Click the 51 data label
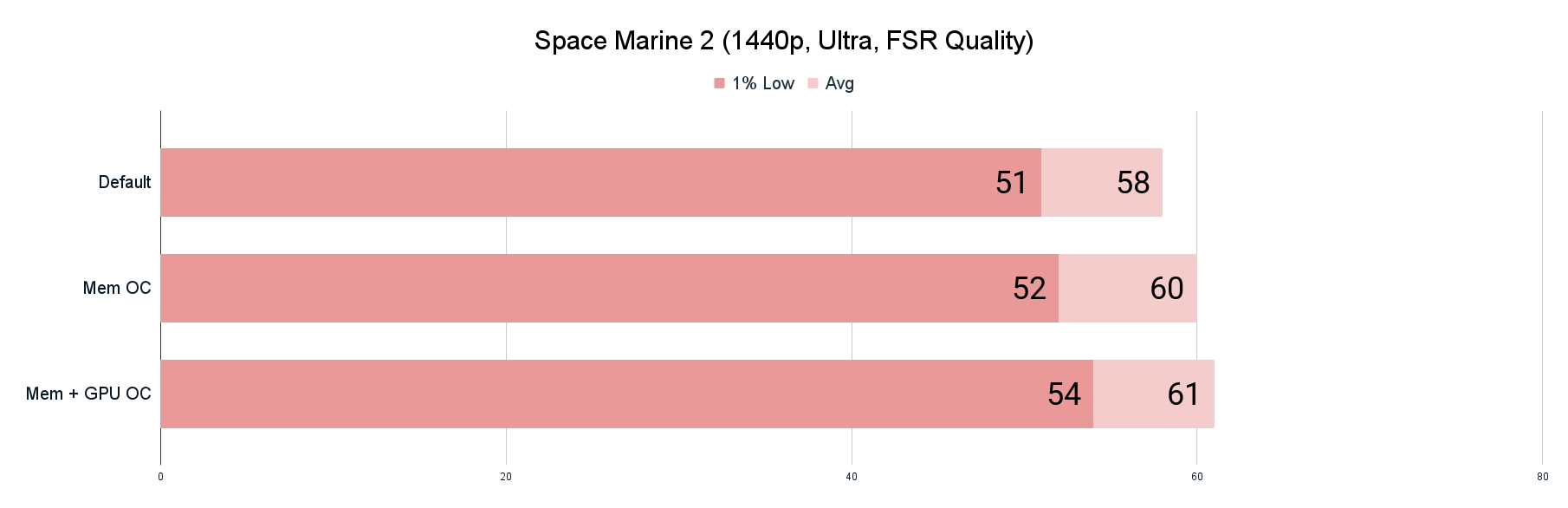The height and width of the screenshot is (508, 1568). (x=1011, y=182)
